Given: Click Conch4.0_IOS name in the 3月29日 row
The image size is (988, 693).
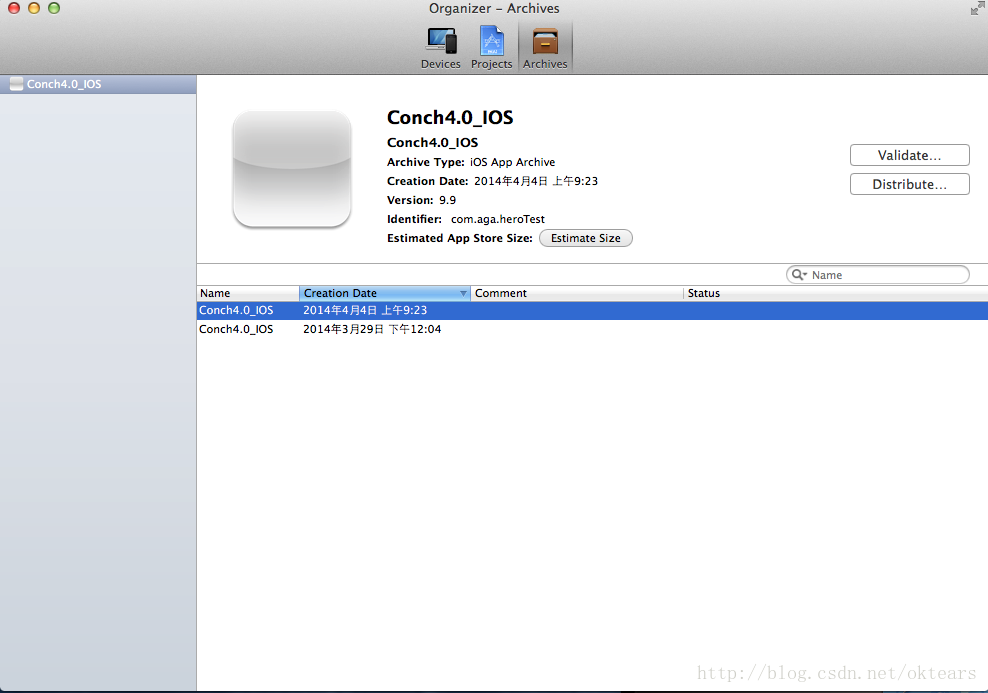Looking at the screenshot, I should [236, 329].
